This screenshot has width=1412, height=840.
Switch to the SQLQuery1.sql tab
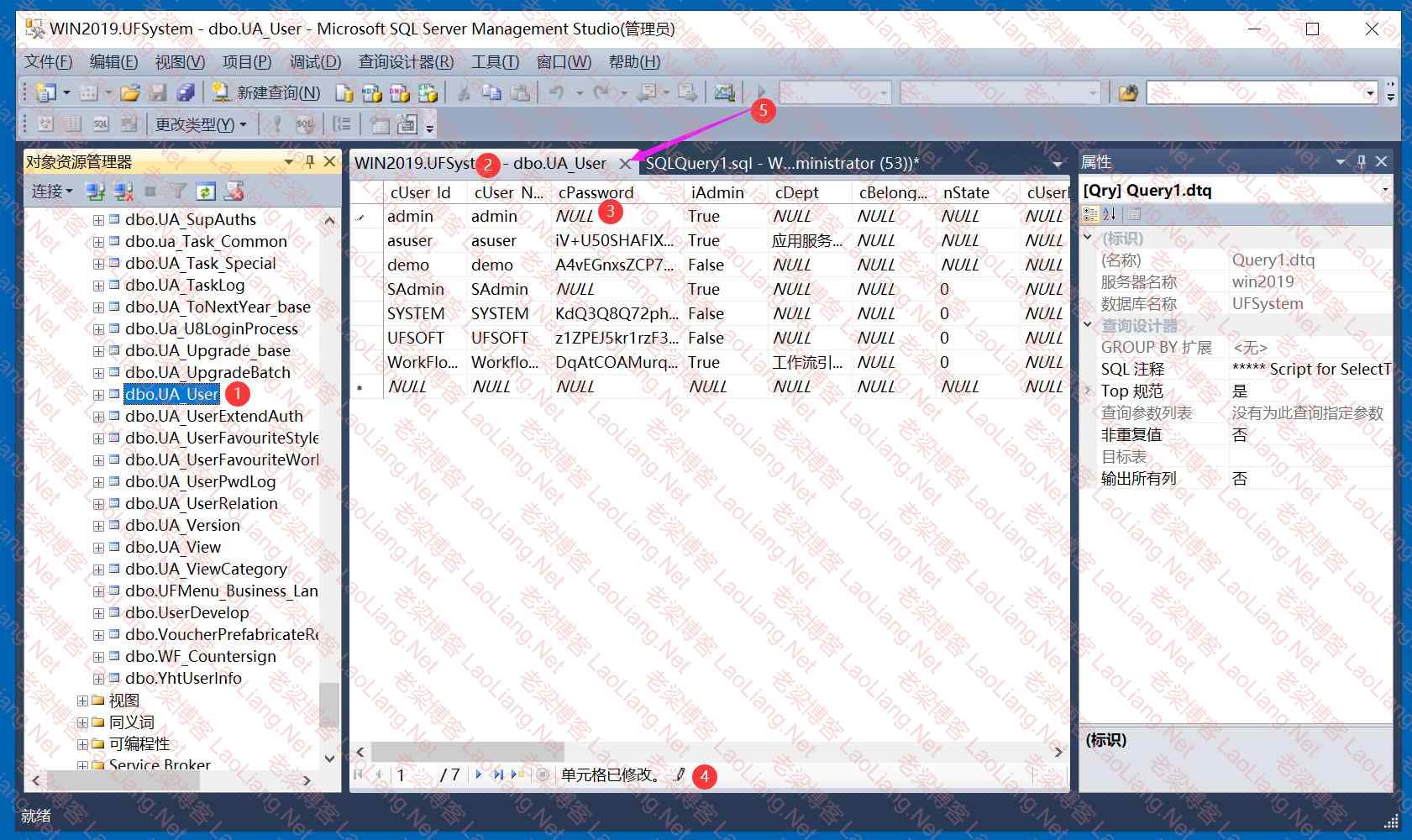point(781,163)
